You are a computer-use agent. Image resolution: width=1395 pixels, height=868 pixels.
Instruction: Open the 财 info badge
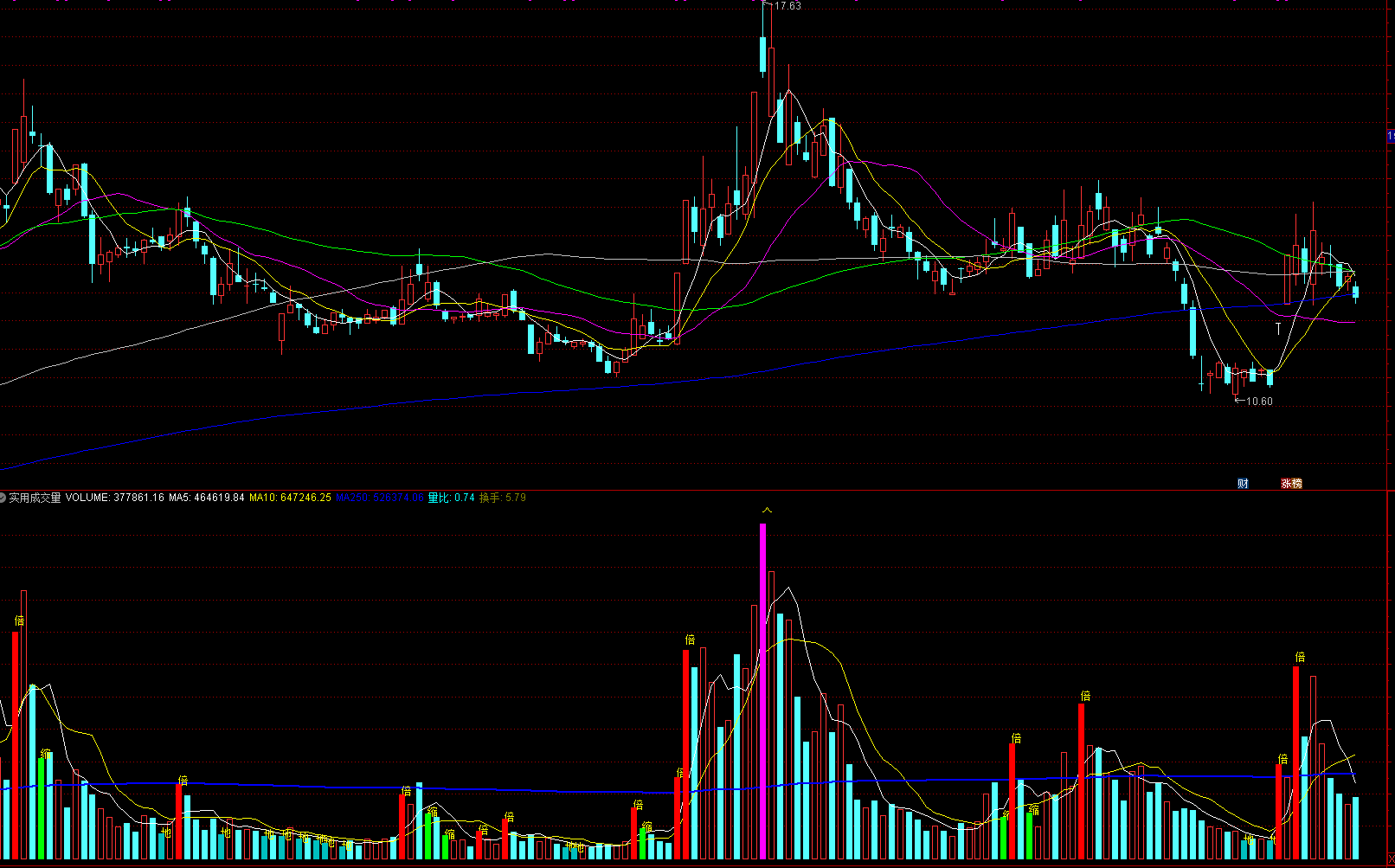1243,484
